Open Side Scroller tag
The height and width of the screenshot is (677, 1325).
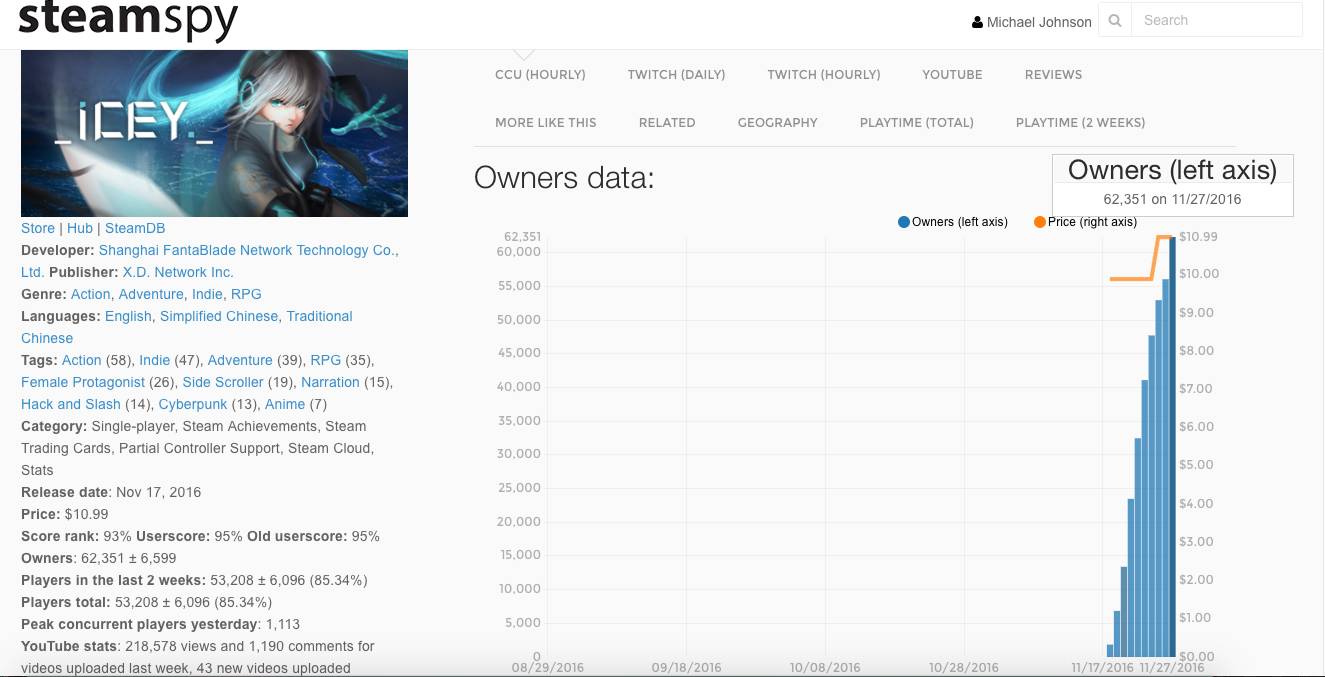223,382
